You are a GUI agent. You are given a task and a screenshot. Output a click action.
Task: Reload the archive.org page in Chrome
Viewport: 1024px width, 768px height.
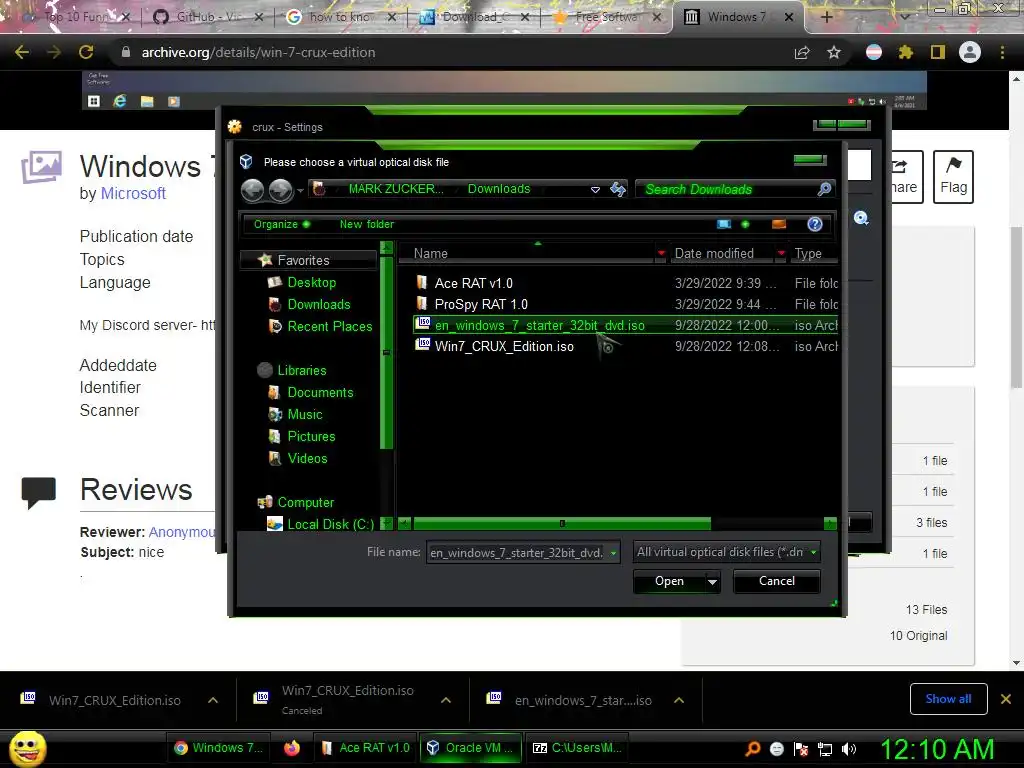(x=86, y=52)
